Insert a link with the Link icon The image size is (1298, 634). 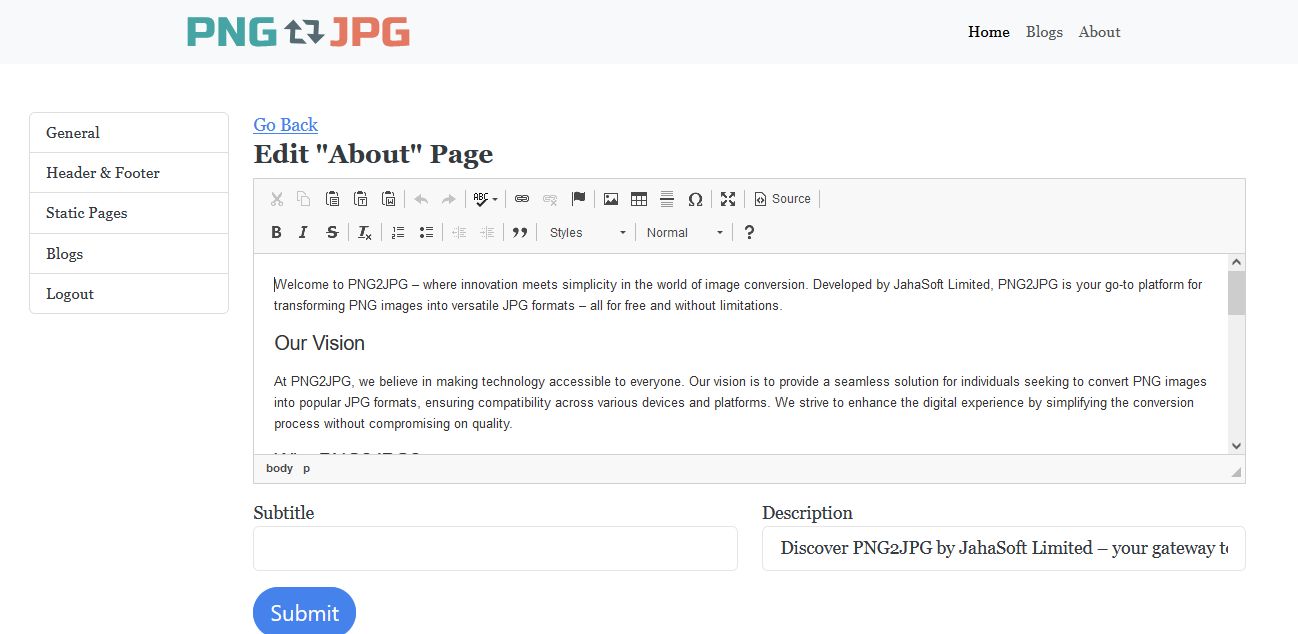[x=522, y=199]
